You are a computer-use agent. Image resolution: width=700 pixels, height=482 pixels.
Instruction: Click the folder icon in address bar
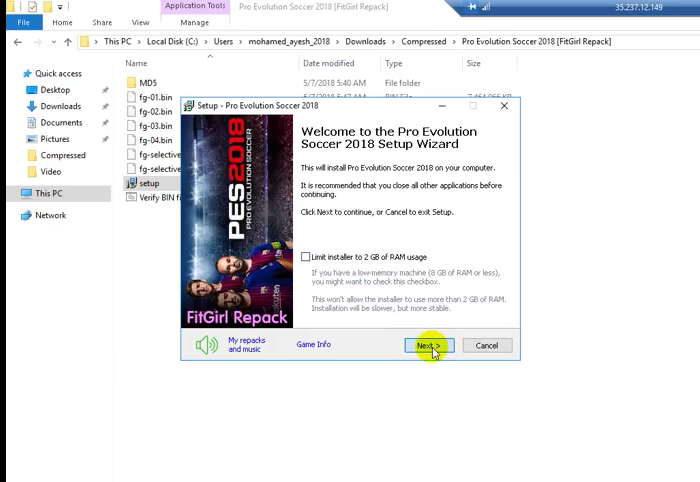(84, 42)
